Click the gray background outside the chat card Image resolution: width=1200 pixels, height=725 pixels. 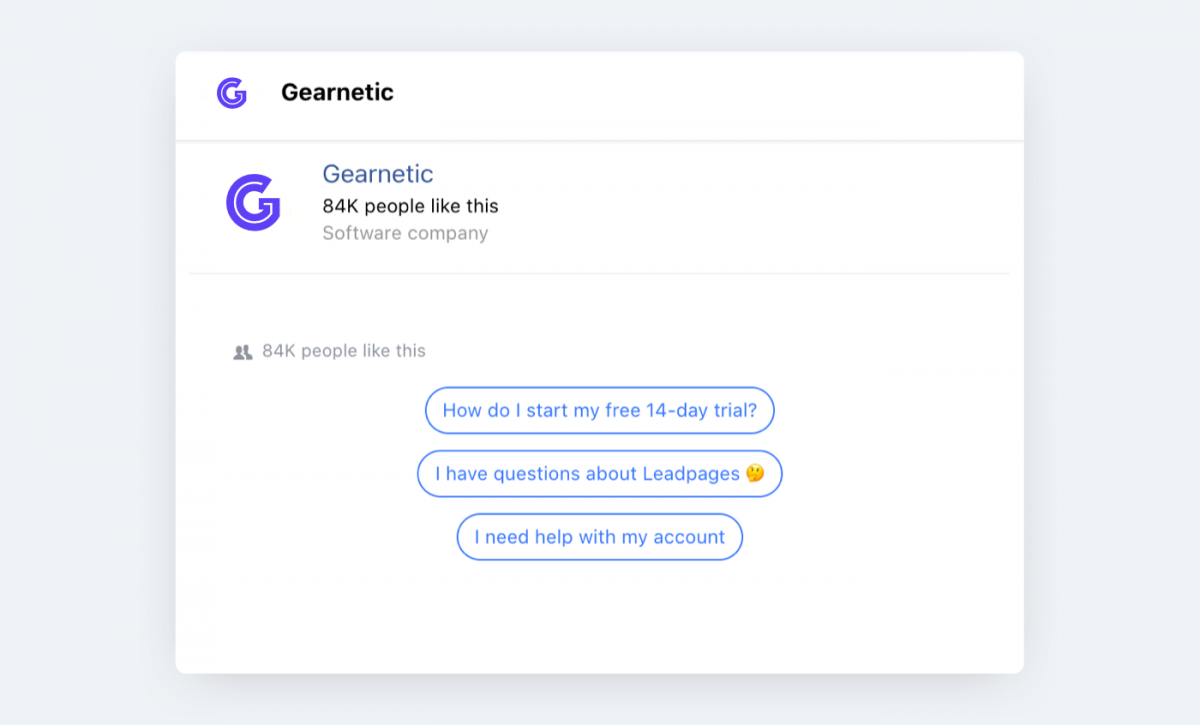click(90, 360)
